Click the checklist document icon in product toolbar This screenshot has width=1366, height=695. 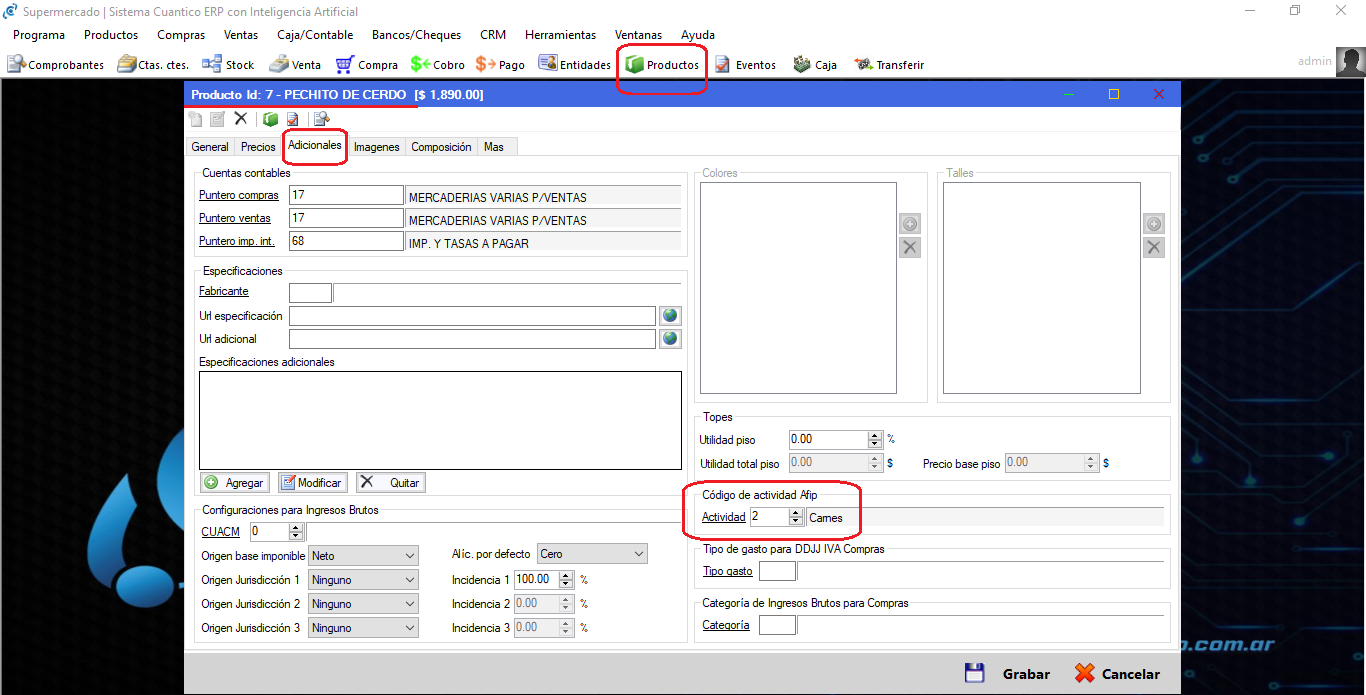(293, 119)
